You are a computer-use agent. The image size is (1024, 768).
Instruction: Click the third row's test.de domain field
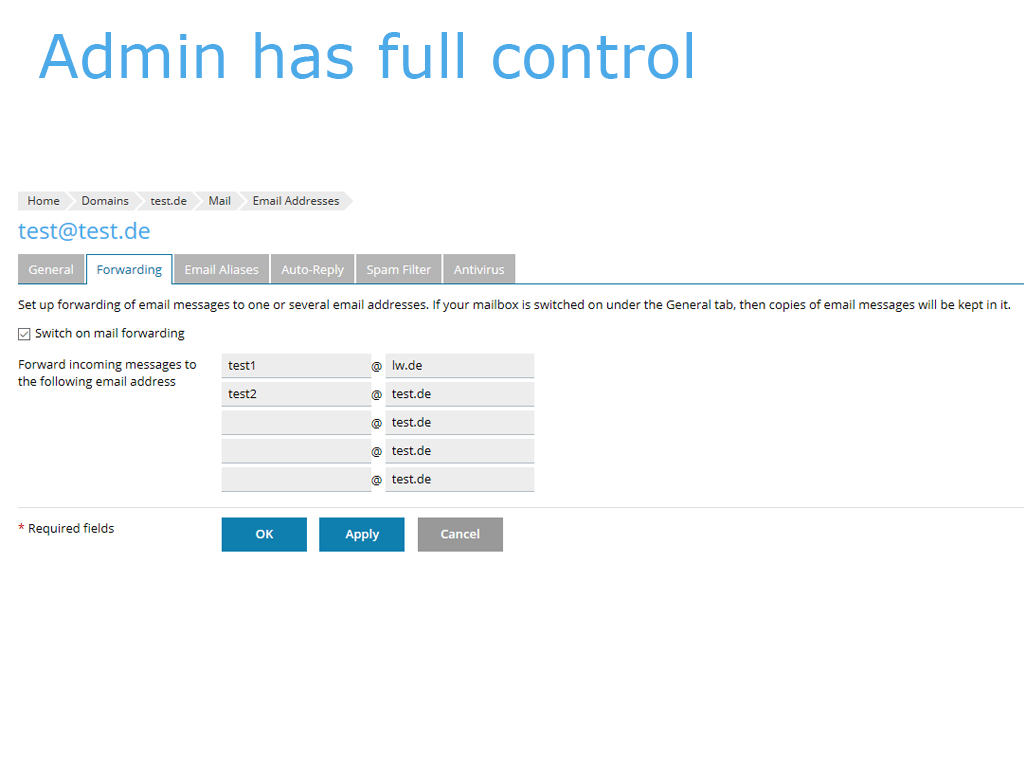pos(460,423)
